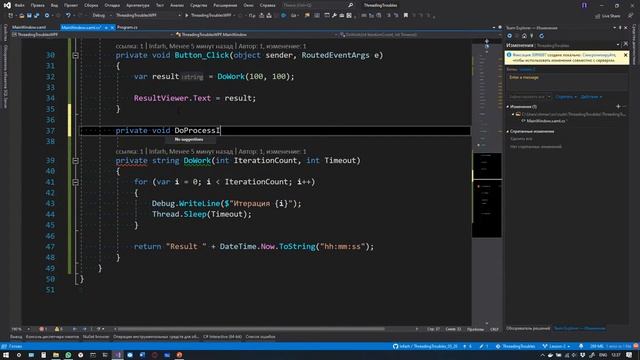This screenshot has height=360, width=640.
Task: Open the project scope dropdown
Action: coord(92,35)
